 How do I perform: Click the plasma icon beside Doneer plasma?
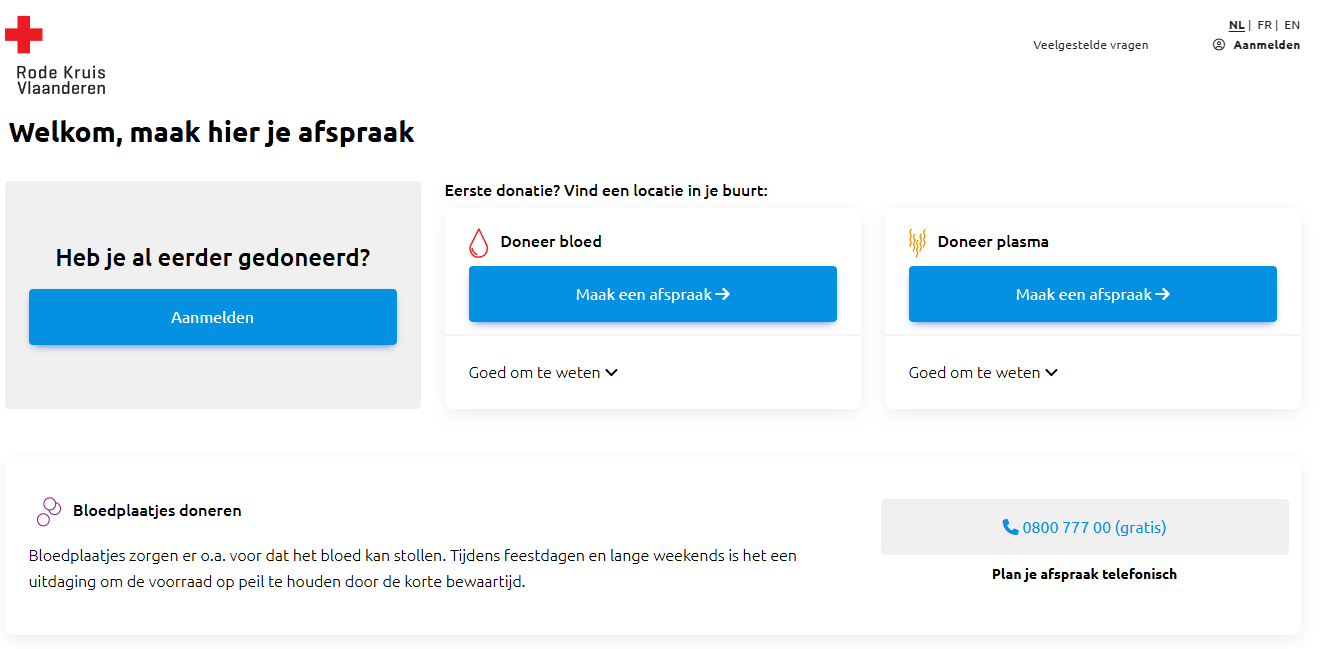(917, 242)
